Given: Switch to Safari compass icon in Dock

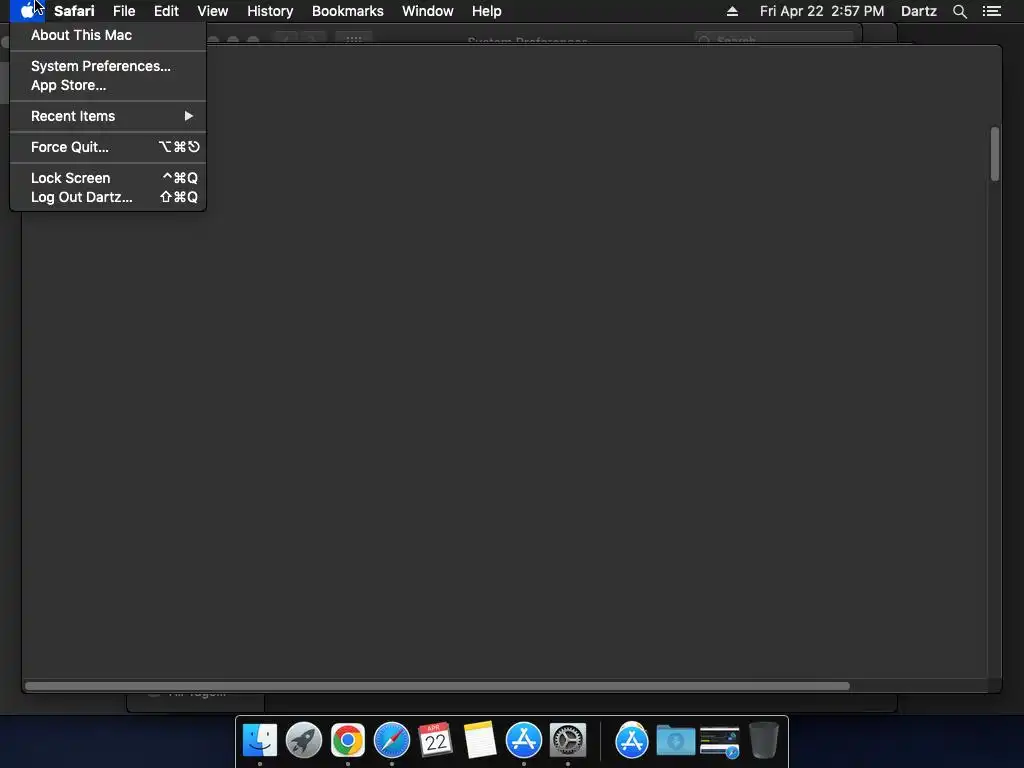Looking at the screenshot, I should pos(392,740).
